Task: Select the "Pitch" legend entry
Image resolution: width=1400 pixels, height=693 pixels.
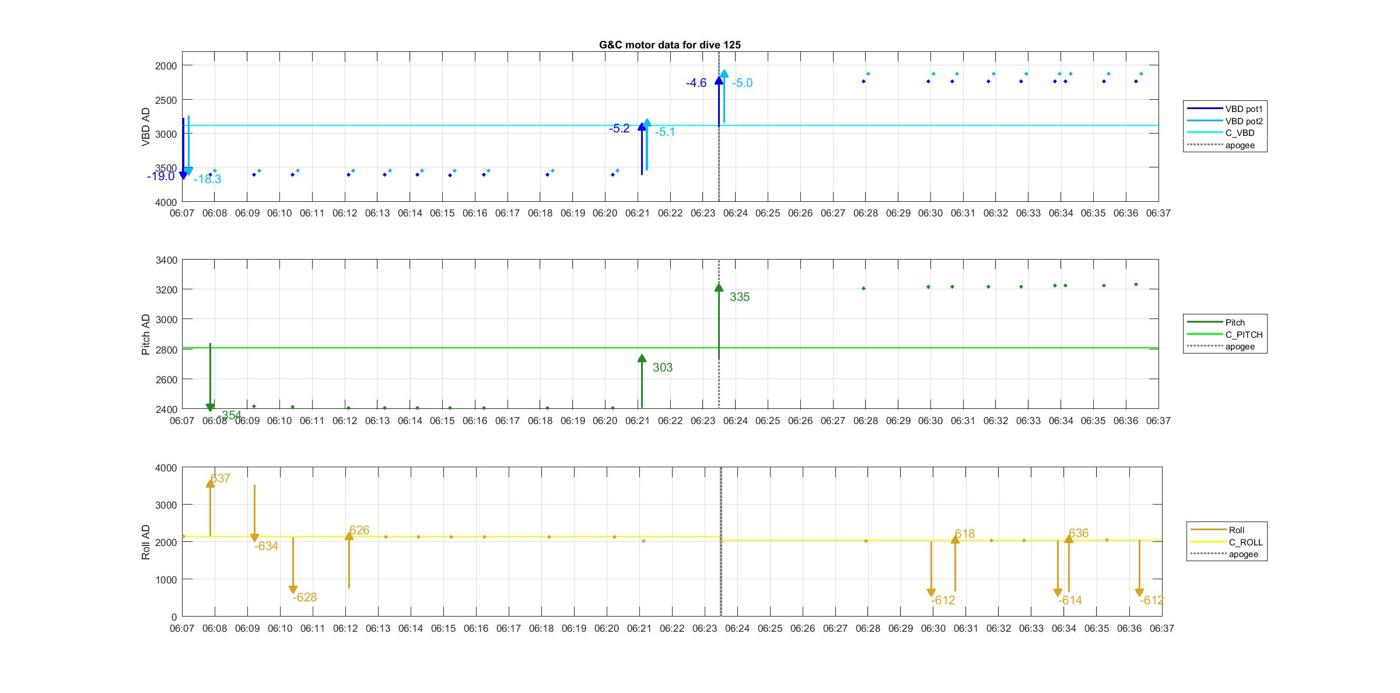Action: [x=1218, y=323]
